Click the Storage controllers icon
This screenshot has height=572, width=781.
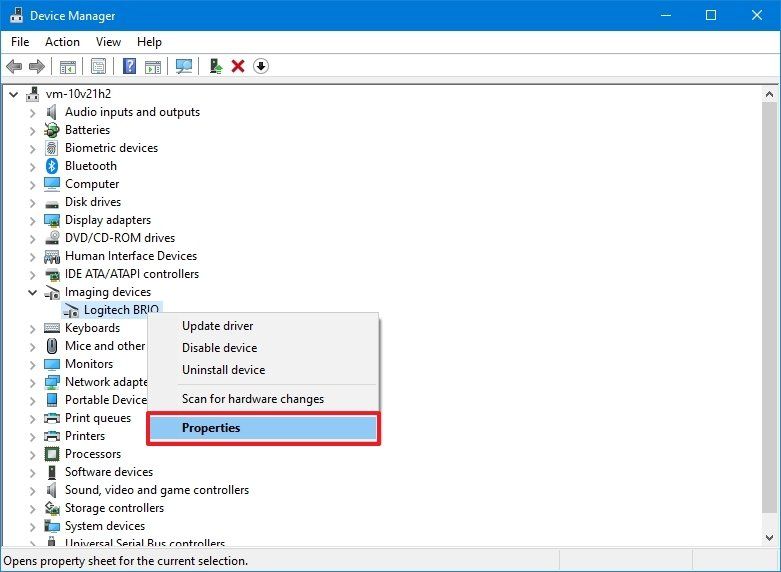[52, 508]
